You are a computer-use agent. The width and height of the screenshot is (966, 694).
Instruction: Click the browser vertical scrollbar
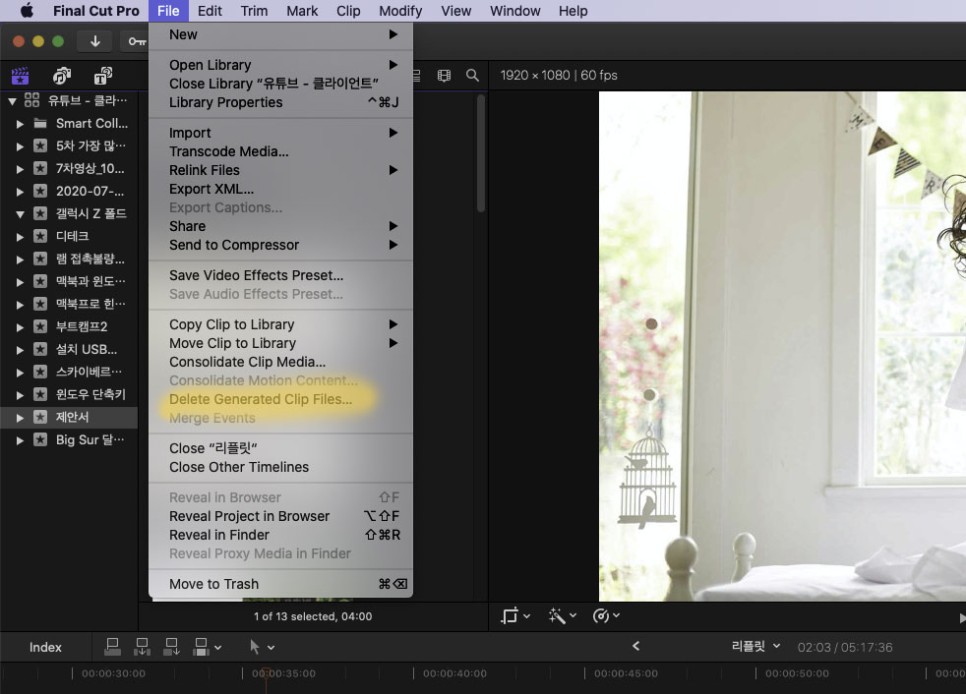pos(481,153)
